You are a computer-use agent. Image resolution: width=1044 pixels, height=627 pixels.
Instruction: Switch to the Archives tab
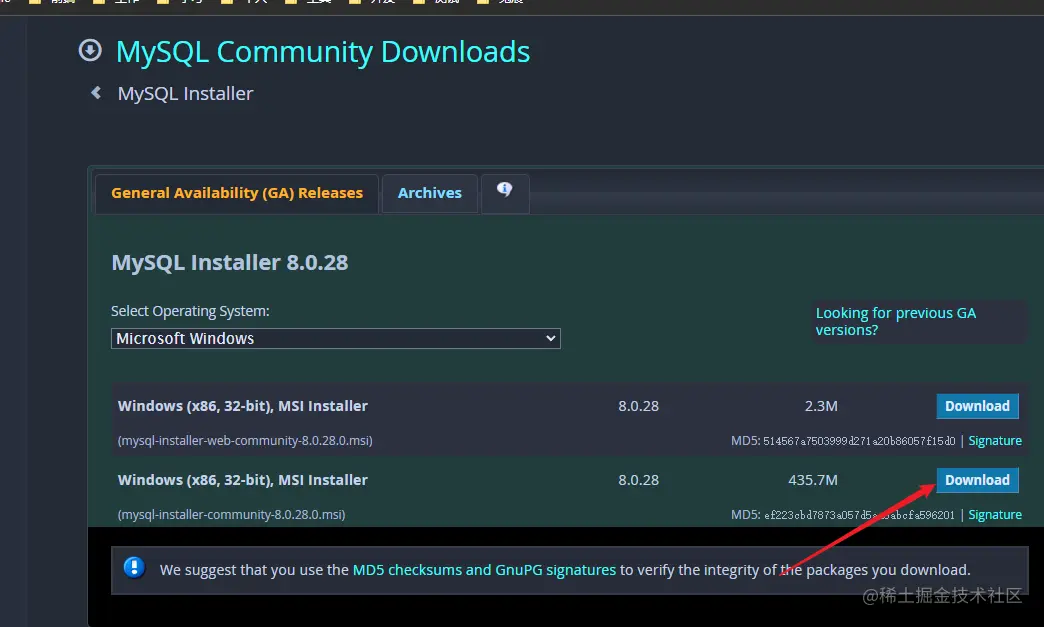click(429, 193)
